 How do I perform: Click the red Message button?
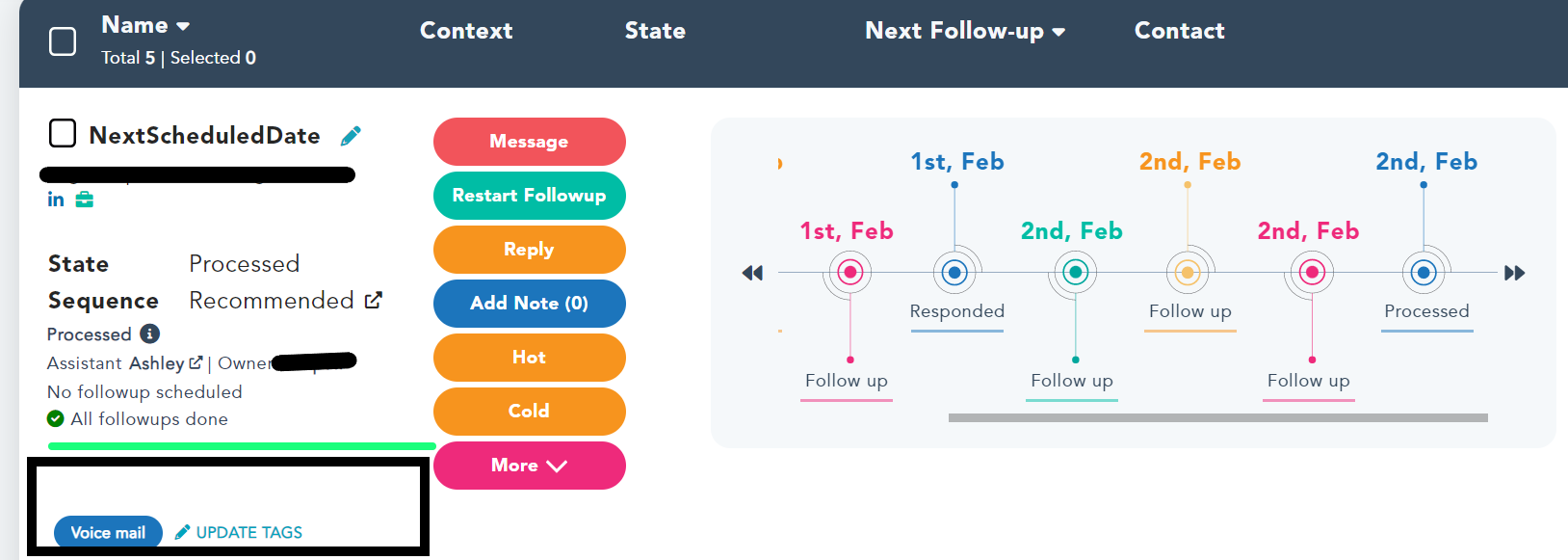(x=529, y=142)
